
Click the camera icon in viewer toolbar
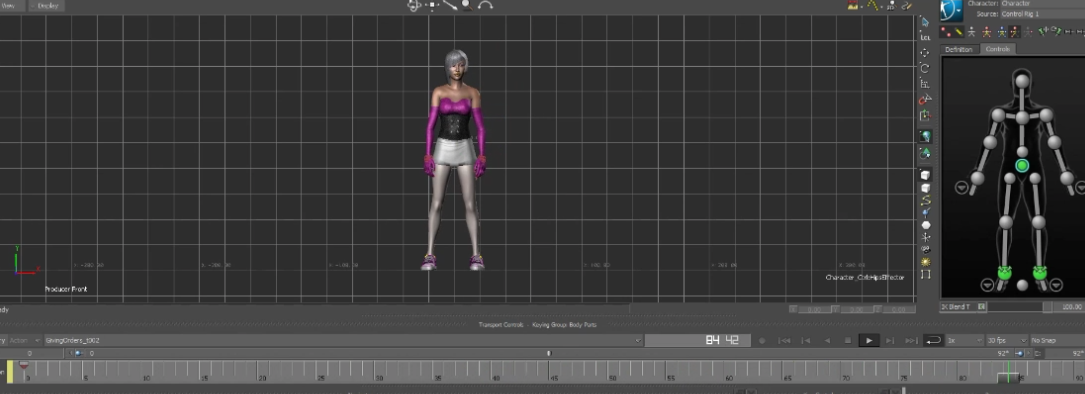point(925,249)
